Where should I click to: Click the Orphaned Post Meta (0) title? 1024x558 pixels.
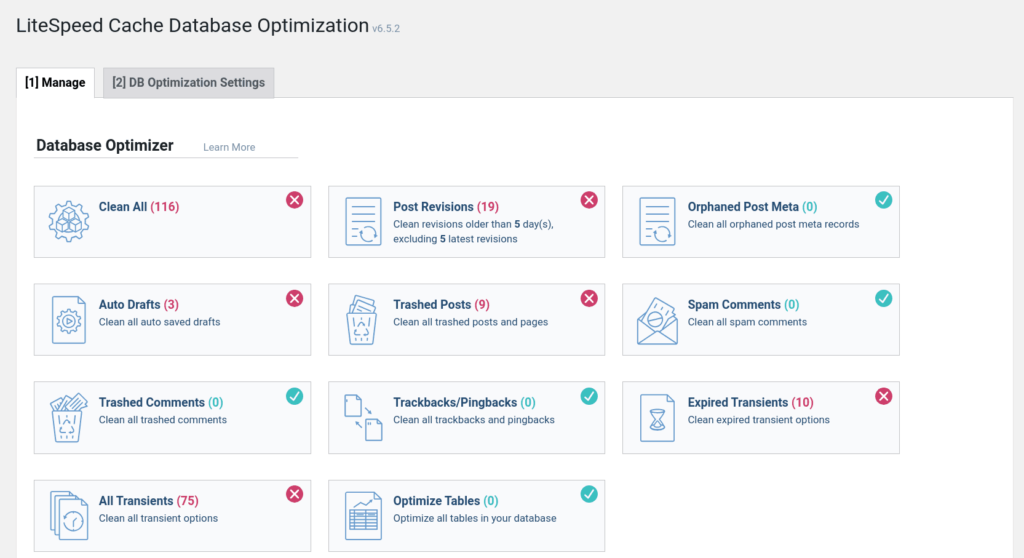coord(752,206)
